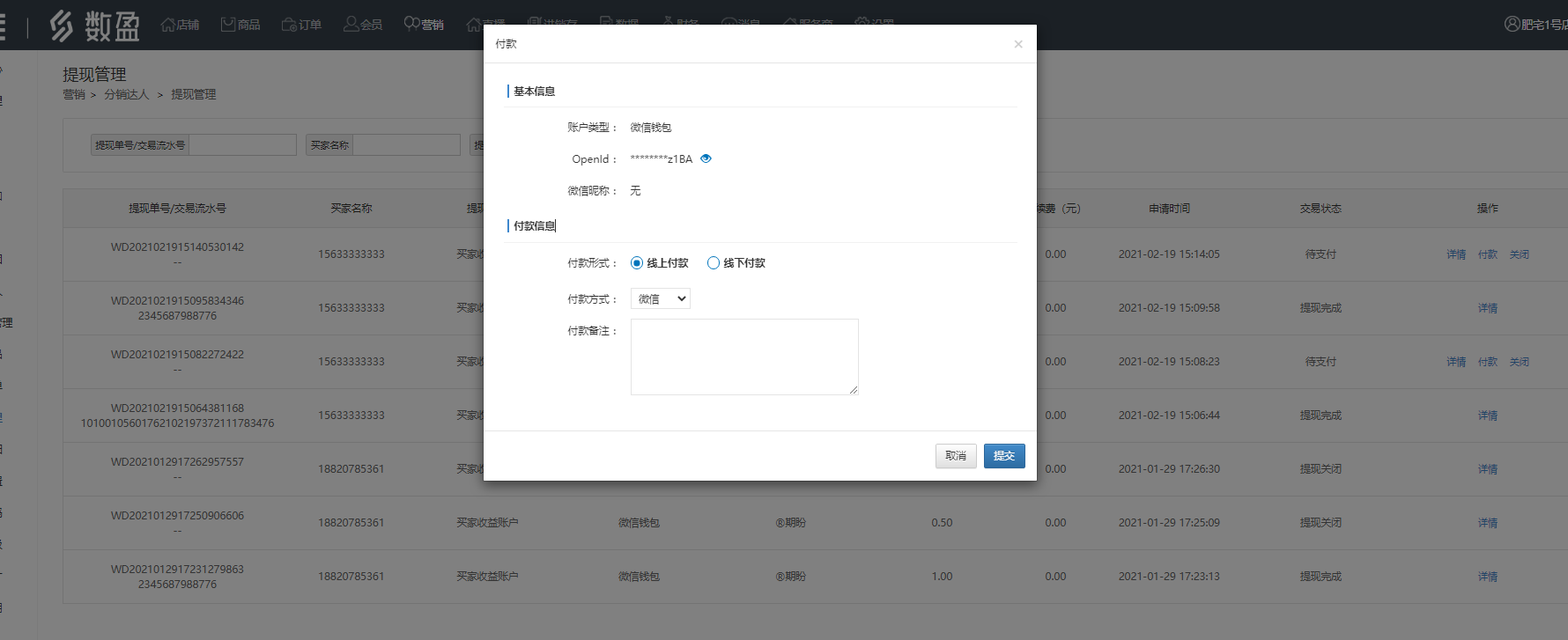Close the 付款 dialog with the X
The image size is (1568, 640).
coord(1018,44)
